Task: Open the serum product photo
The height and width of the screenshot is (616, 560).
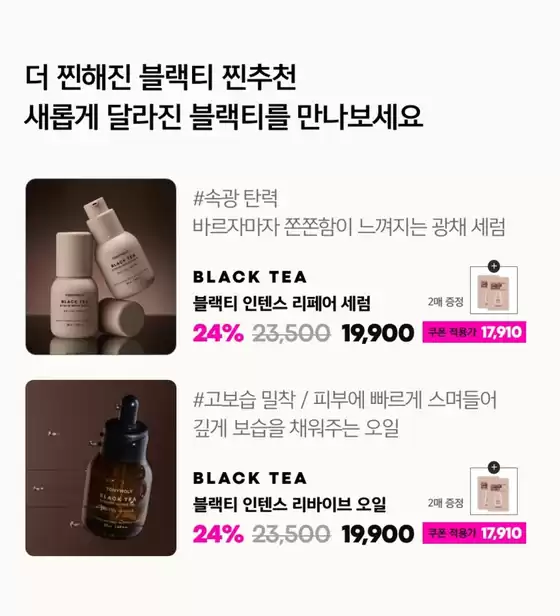Action: click(101, 267)
